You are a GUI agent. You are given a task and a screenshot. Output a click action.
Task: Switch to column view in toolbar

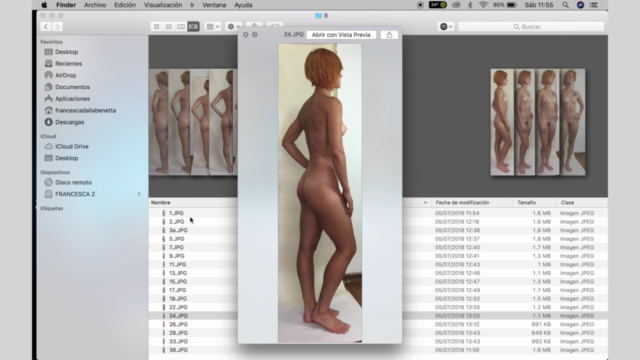pos(181,27)
